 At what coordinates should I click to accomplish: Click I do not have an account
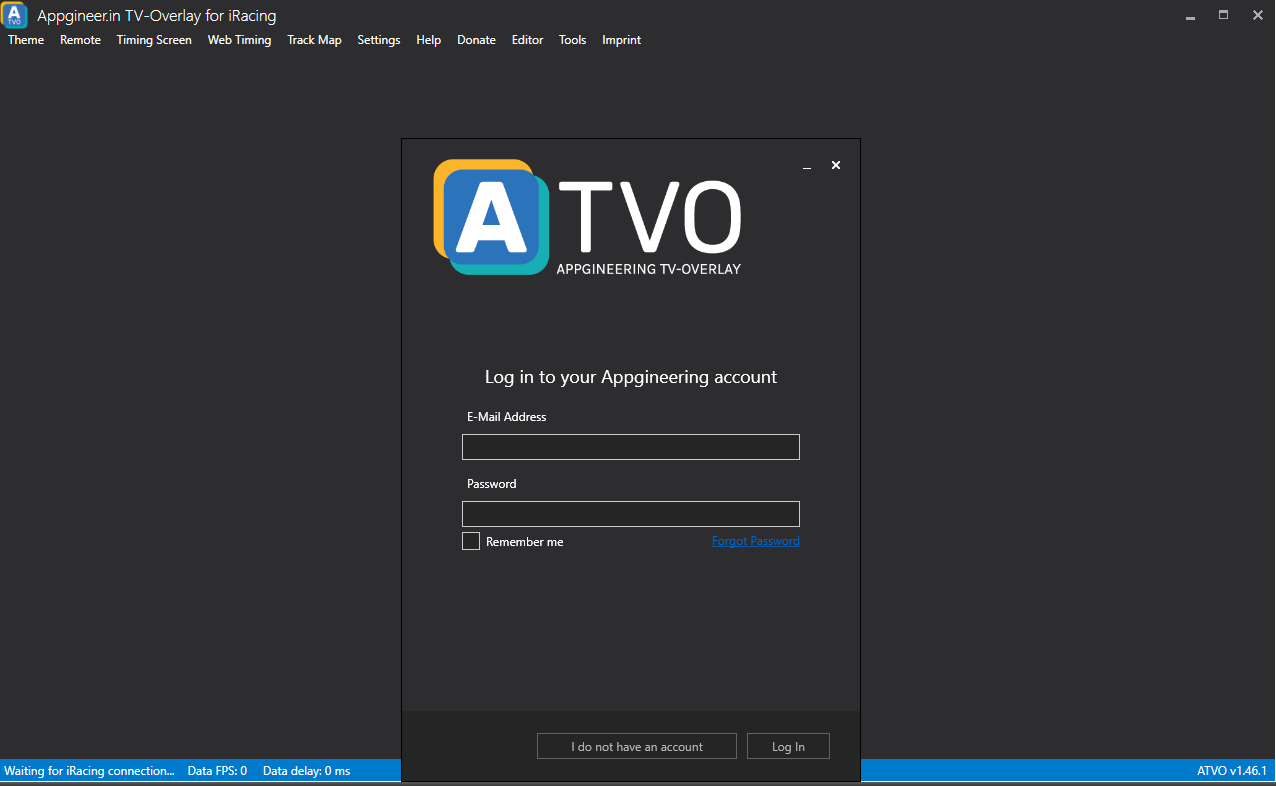tap(636, 746)
